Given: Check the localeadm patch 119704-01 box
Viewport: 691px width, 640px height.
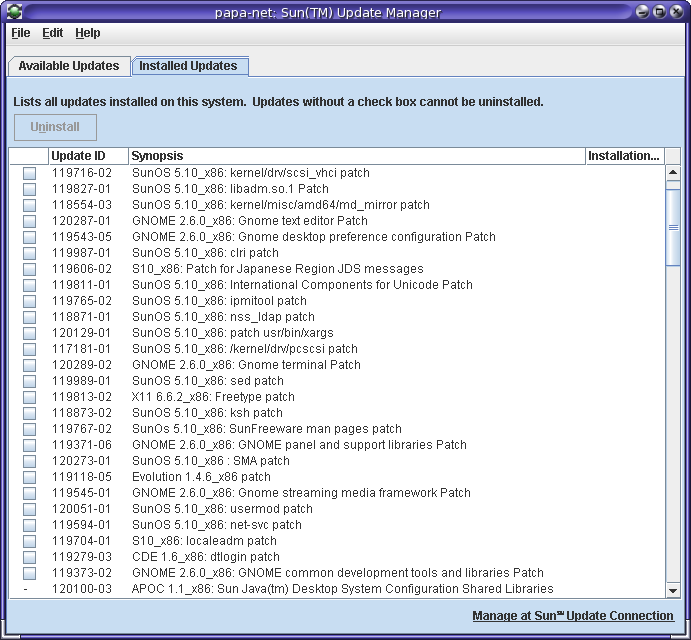Looking at the screenshot, I should point(30,541).
